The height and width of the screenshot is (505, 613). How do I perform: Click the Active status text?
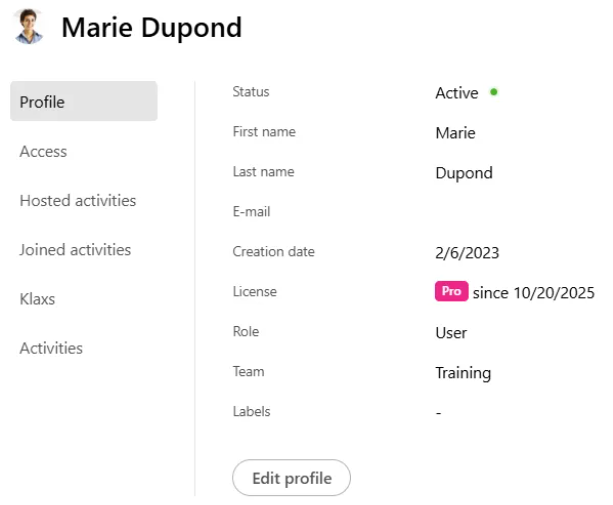pos(456,93)
